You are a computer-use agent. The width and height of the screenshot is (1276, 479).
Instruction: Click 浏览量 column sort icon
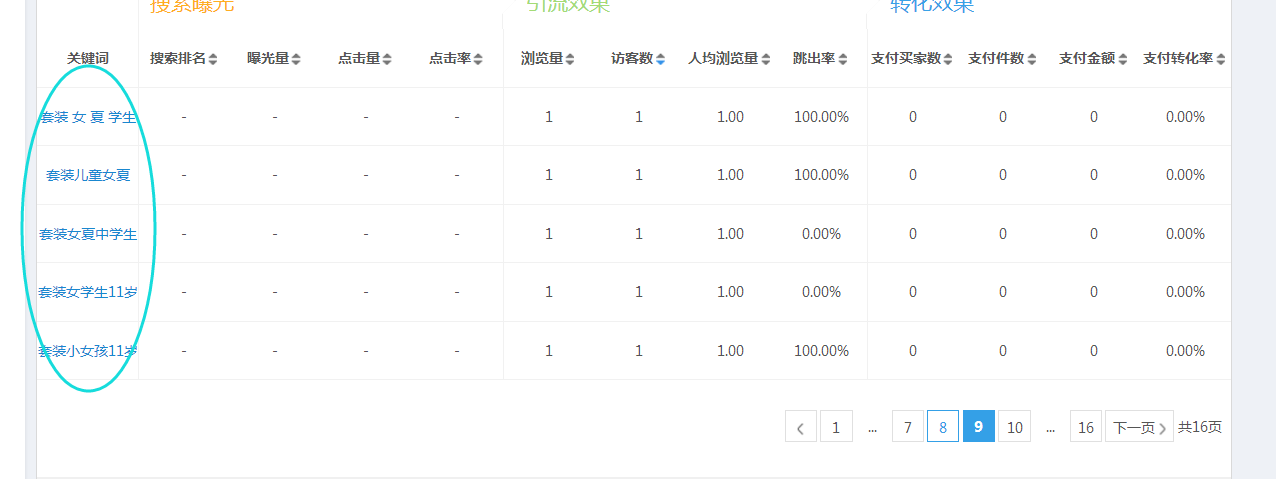[x=570, y=59]
